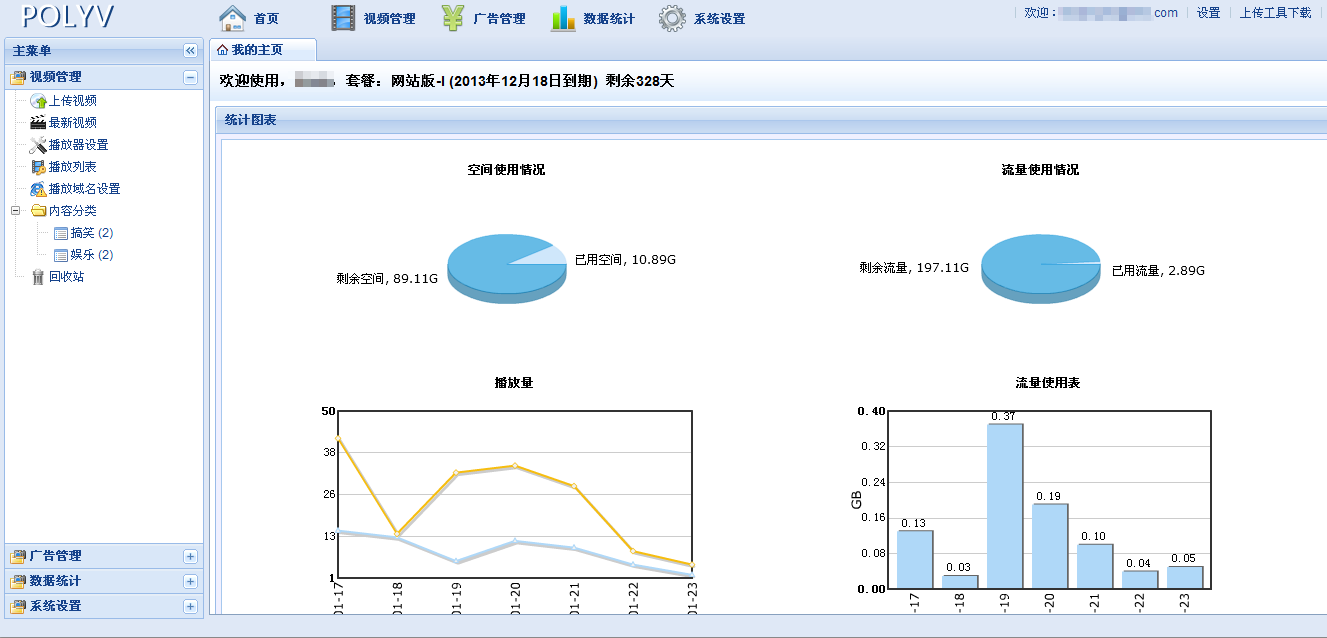Collapse the 内容分类 folder tree node
Screen dimensions: 1327x638
[x=15, y=211]
